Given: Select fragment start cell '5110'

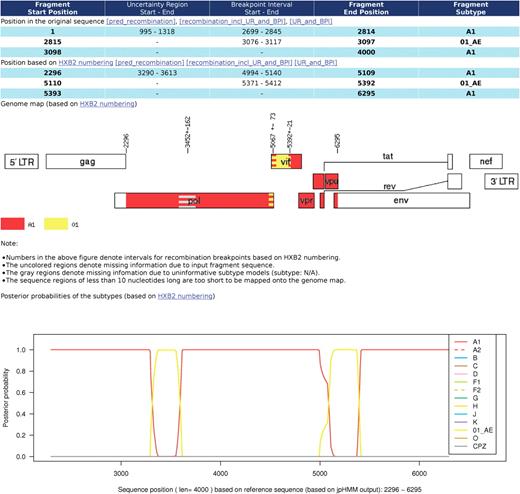Looking at the screenshot, I should pos(53,83).
